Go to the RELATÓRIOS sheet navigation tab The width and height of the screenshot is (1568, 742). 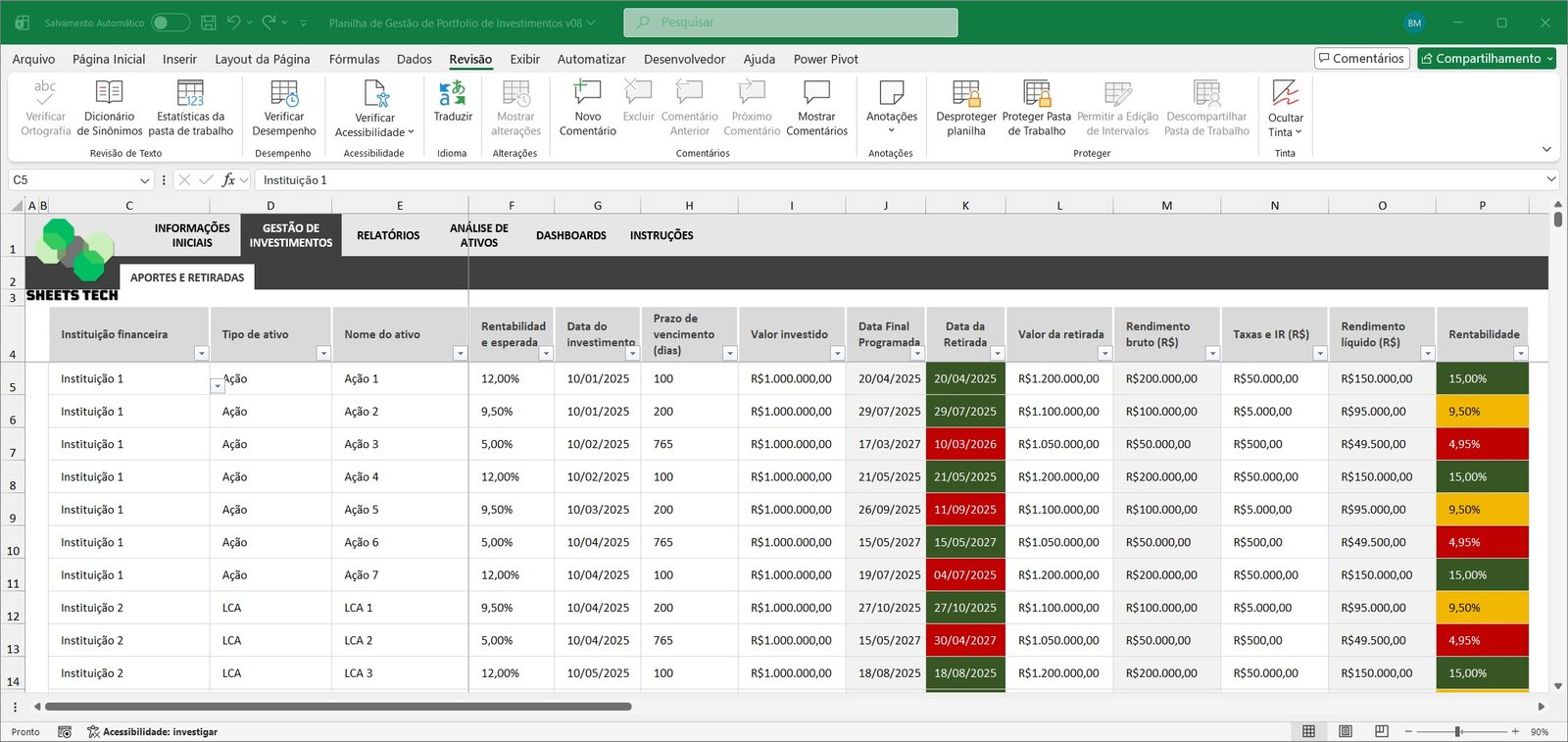(x=388, y=235)
